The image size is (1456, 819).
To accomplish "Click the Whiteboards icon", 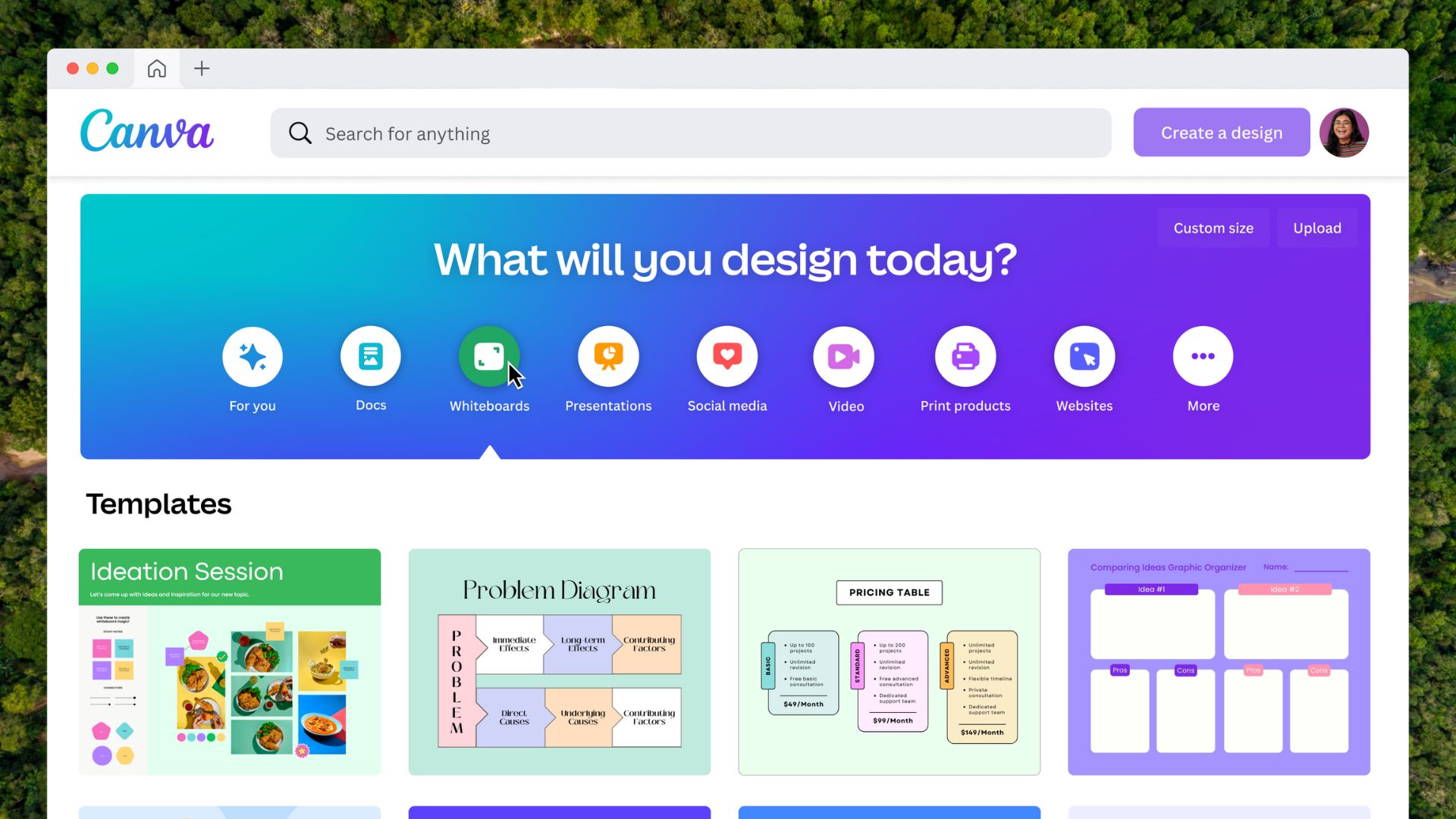I will point(490,356).
